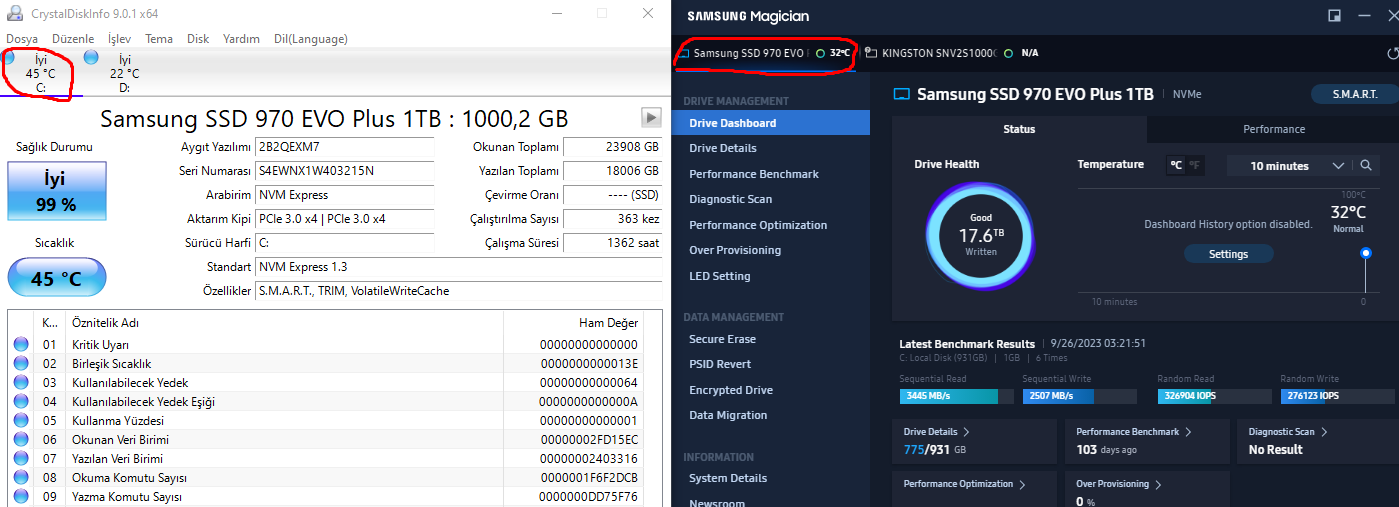Click the 45 °C temperature indicator box
1399x507 pixels.
pyautogui.click(x=56, y=278)
